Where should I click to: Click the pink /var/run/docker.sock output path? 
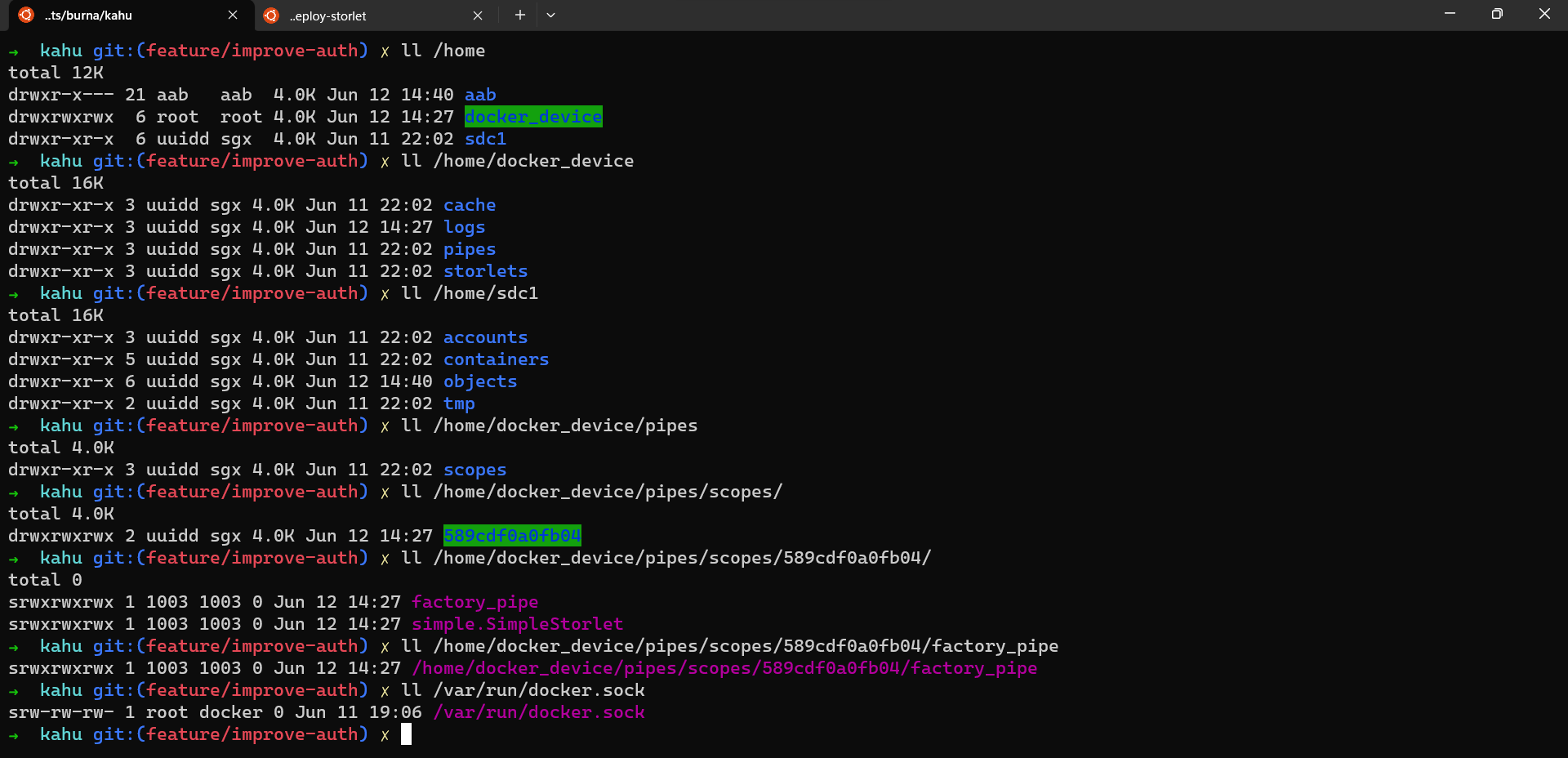(539, 712)
